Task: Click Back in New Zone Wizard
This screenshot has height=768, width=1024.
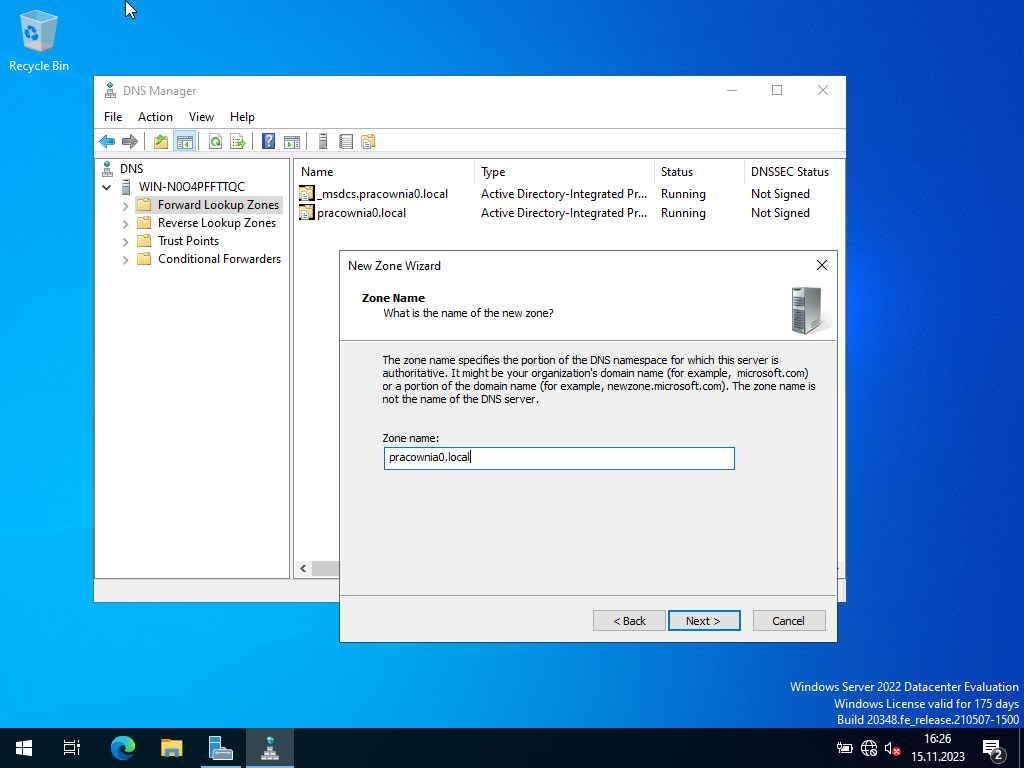Action: pos(629,620)
